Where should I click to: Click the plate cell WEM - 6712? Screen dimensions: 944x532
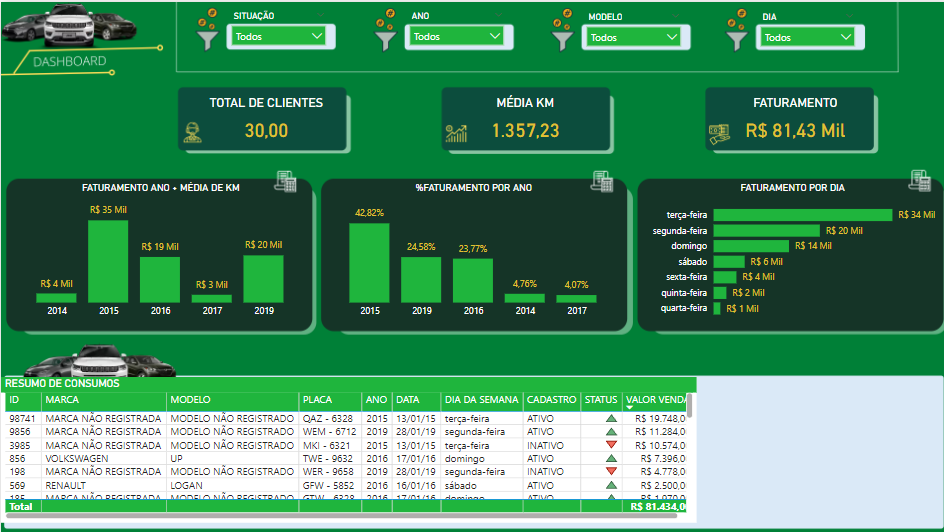click(x=329, y=431)
